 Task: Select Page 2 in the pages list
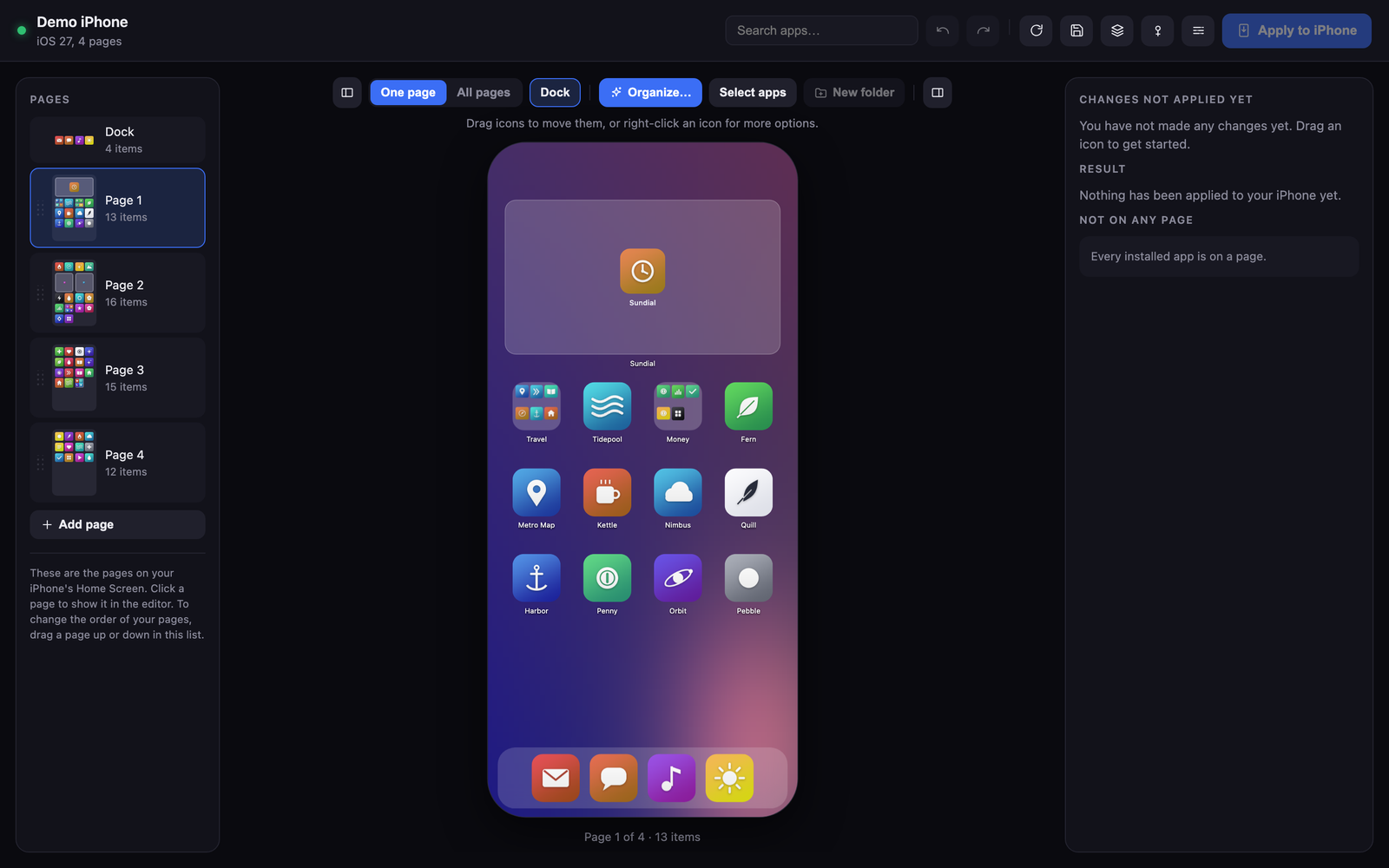(117, 293)
